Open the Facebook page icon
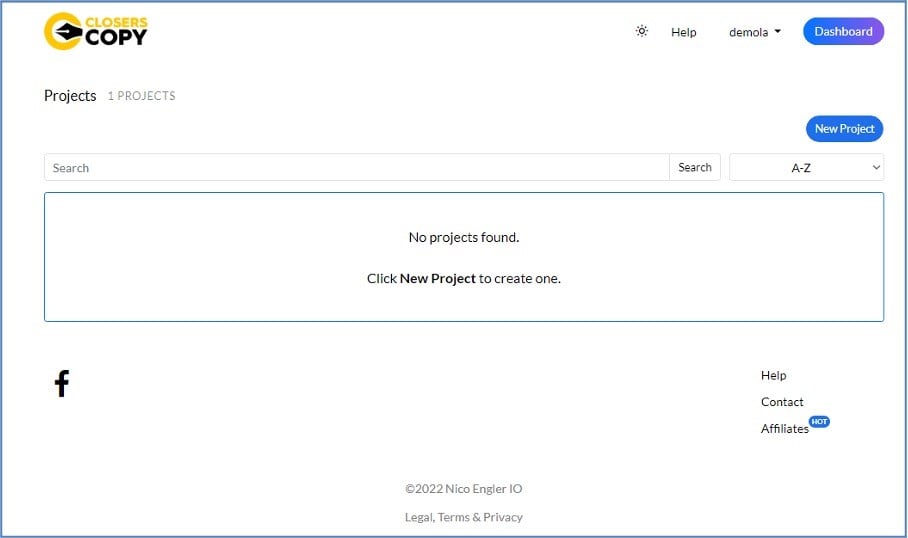 tap(62, 383)
